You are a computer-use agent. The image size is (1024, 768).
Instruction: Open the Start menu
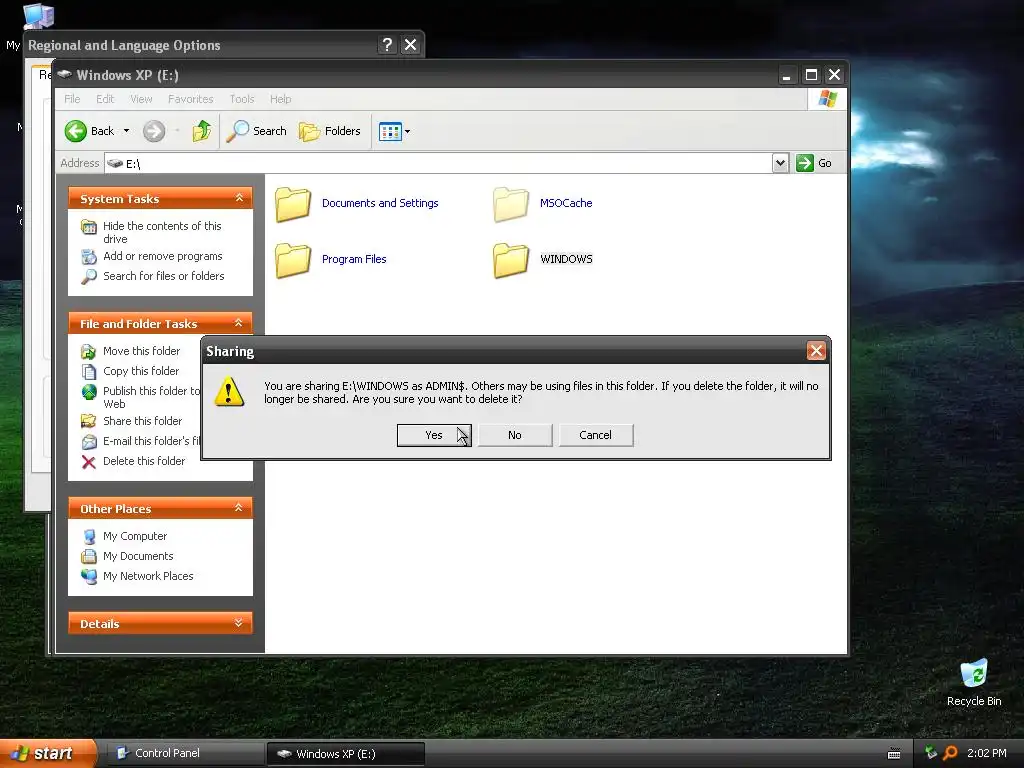point(48,753)
